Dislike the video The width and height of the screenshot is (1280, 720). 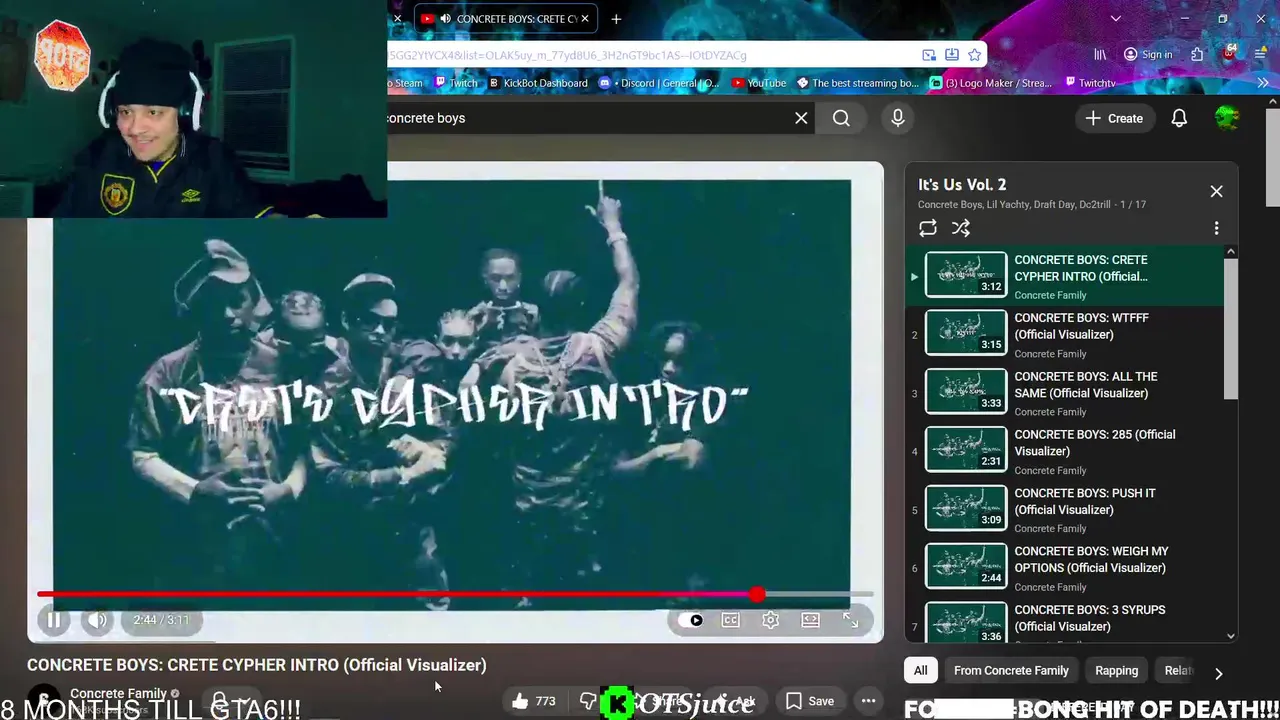coord(588,701)
